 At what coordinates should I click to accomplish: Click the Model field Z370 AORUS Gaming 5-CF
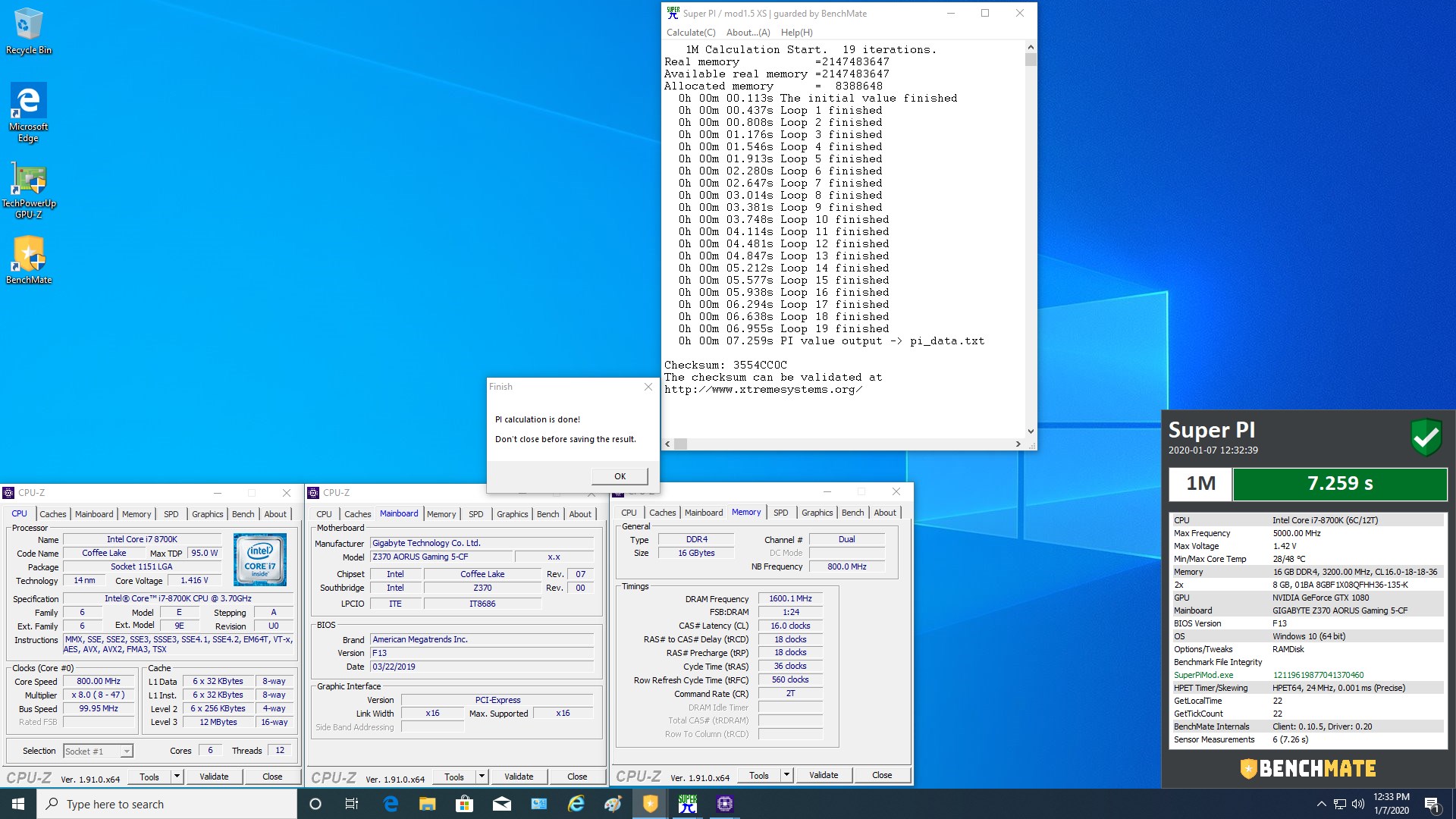coord(442,557)
